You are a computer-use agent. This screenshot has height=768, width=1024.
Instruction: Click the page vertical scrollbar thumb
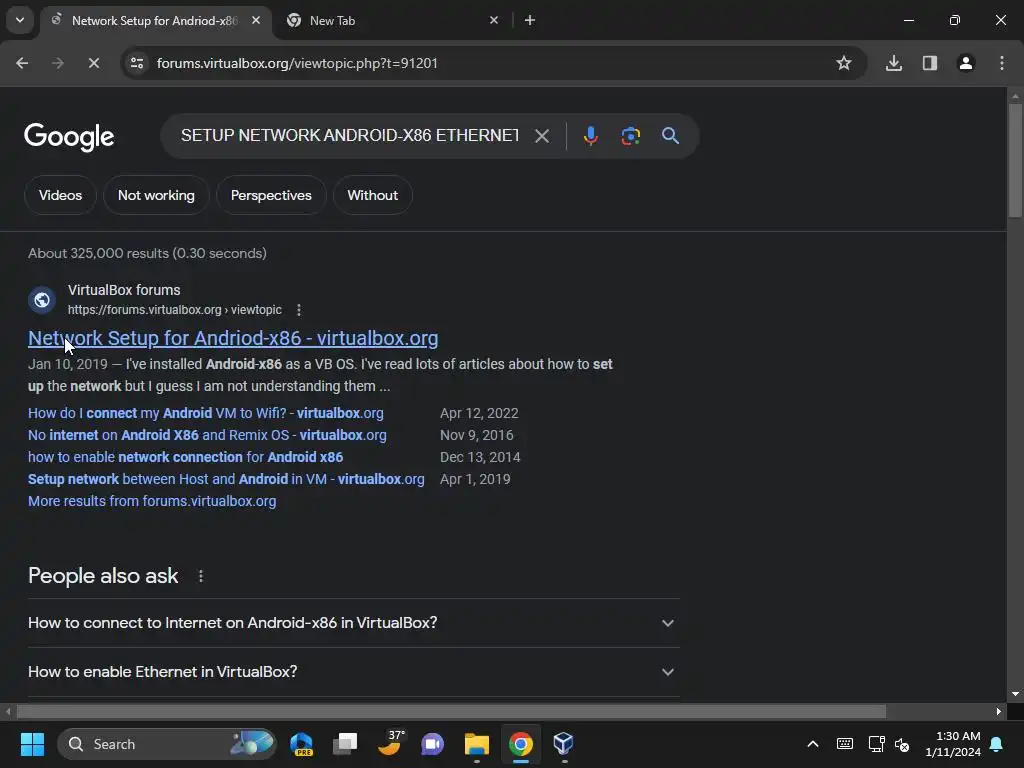tap(1015, 160)
